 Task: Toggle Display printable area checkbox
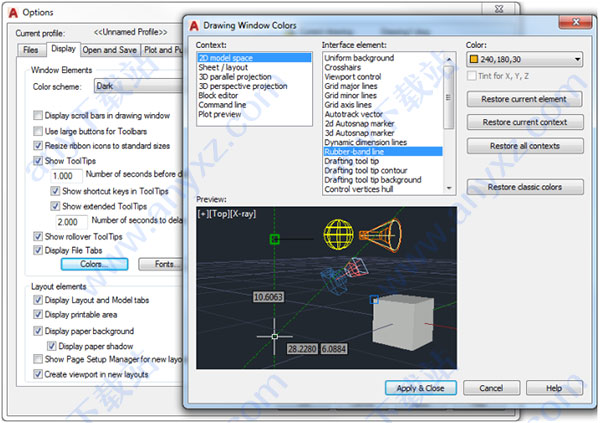point(38,315)
